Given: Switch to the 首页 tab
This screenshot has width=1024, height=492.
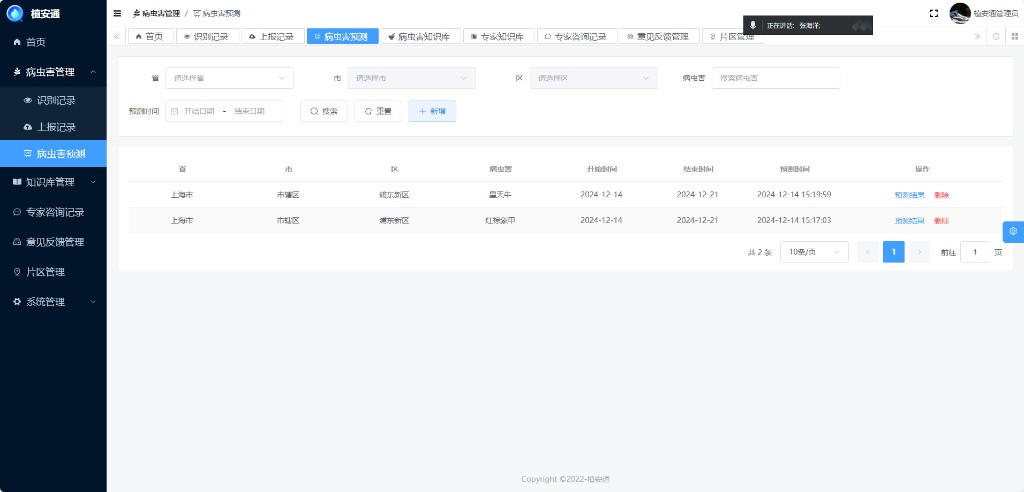Looking at the screenshot, I should pyautogui.click(x=150, y=37).
